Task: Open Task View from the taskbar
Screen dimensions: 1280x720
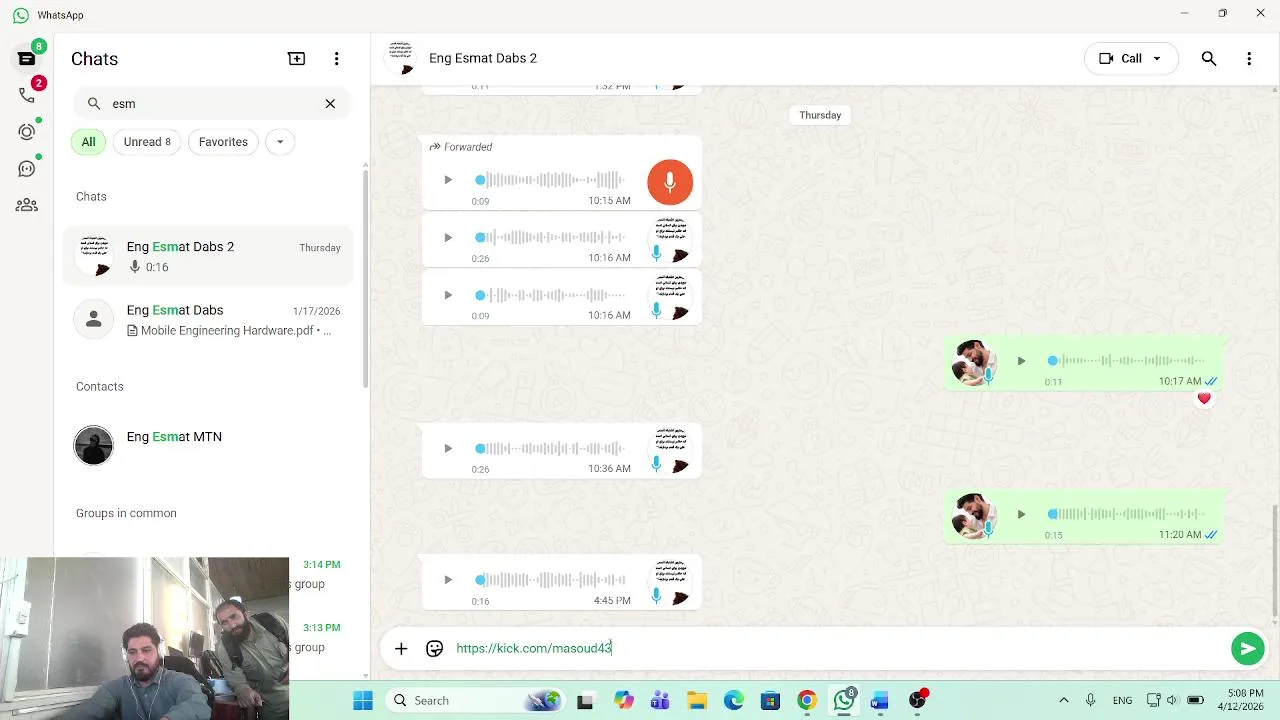Action: pos(585,700)
